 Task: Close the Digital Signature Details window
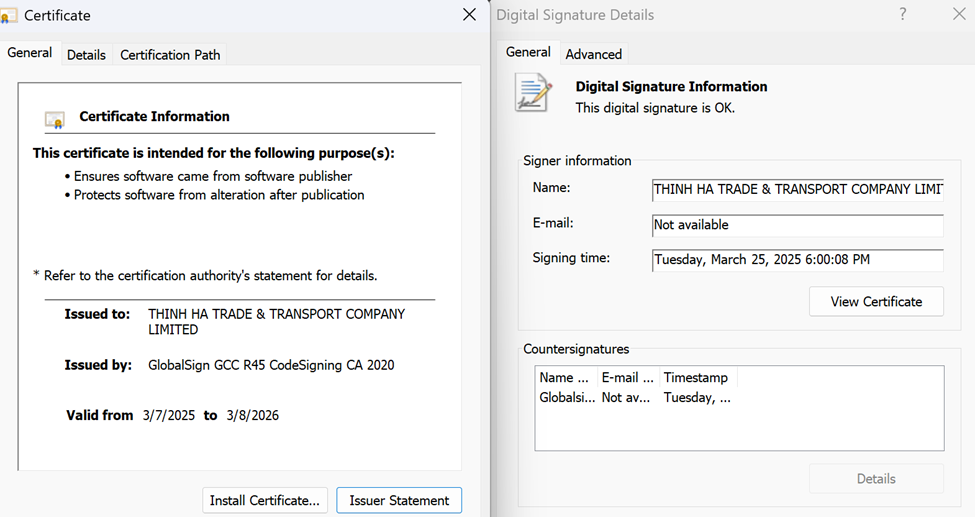click(959, 14)
